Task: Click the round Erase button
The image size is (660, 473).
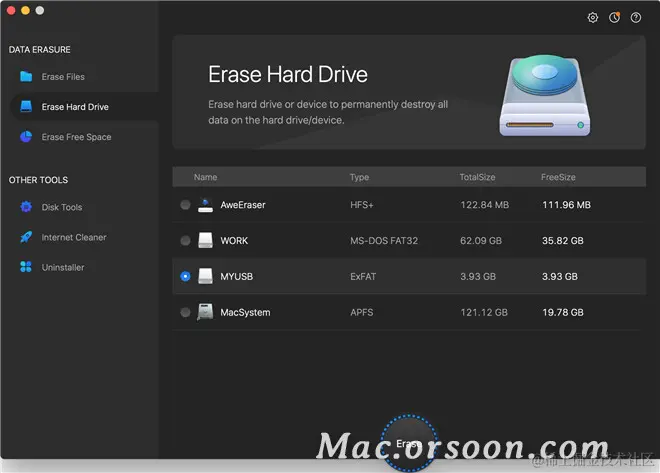Action: click(x=409, y=443)
